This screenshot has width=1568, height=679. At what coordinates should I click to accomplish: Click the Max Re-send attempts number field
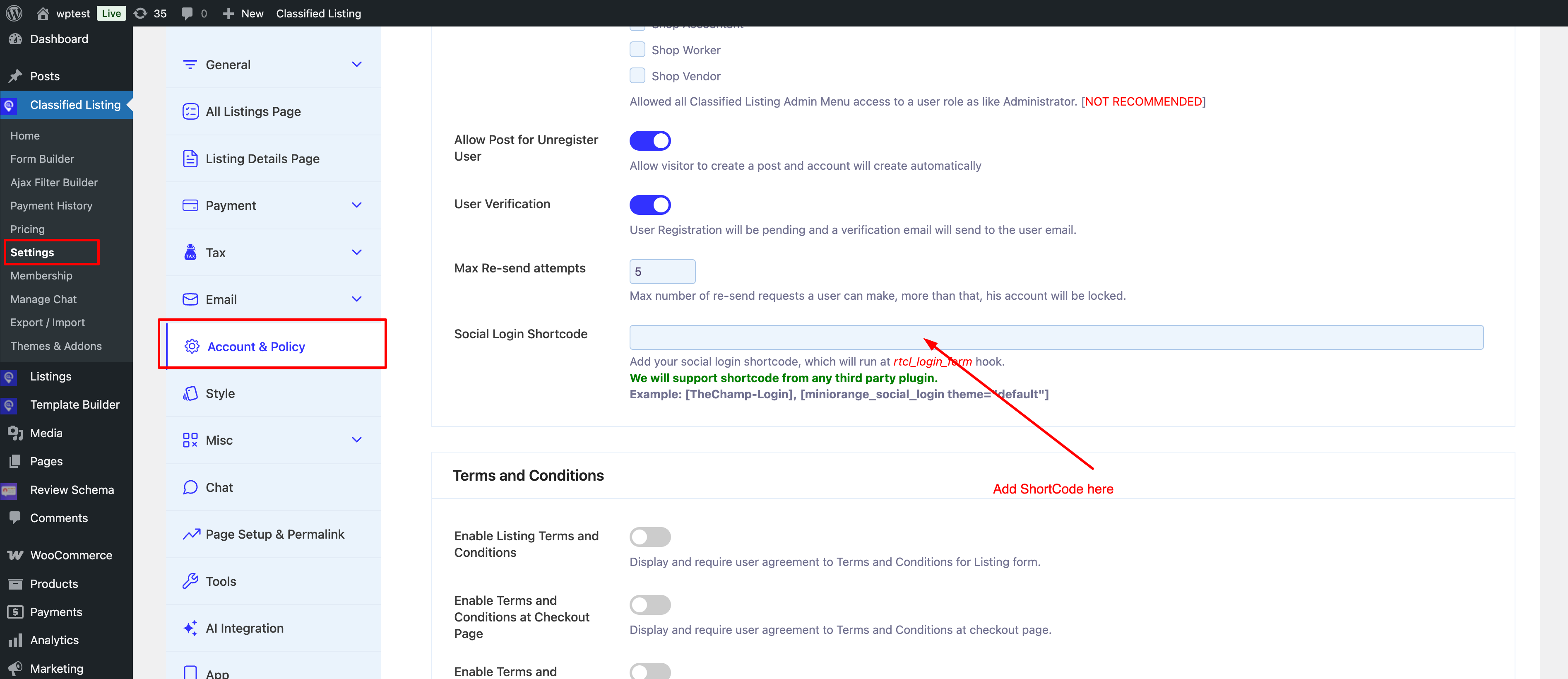[x=662, y=272]
